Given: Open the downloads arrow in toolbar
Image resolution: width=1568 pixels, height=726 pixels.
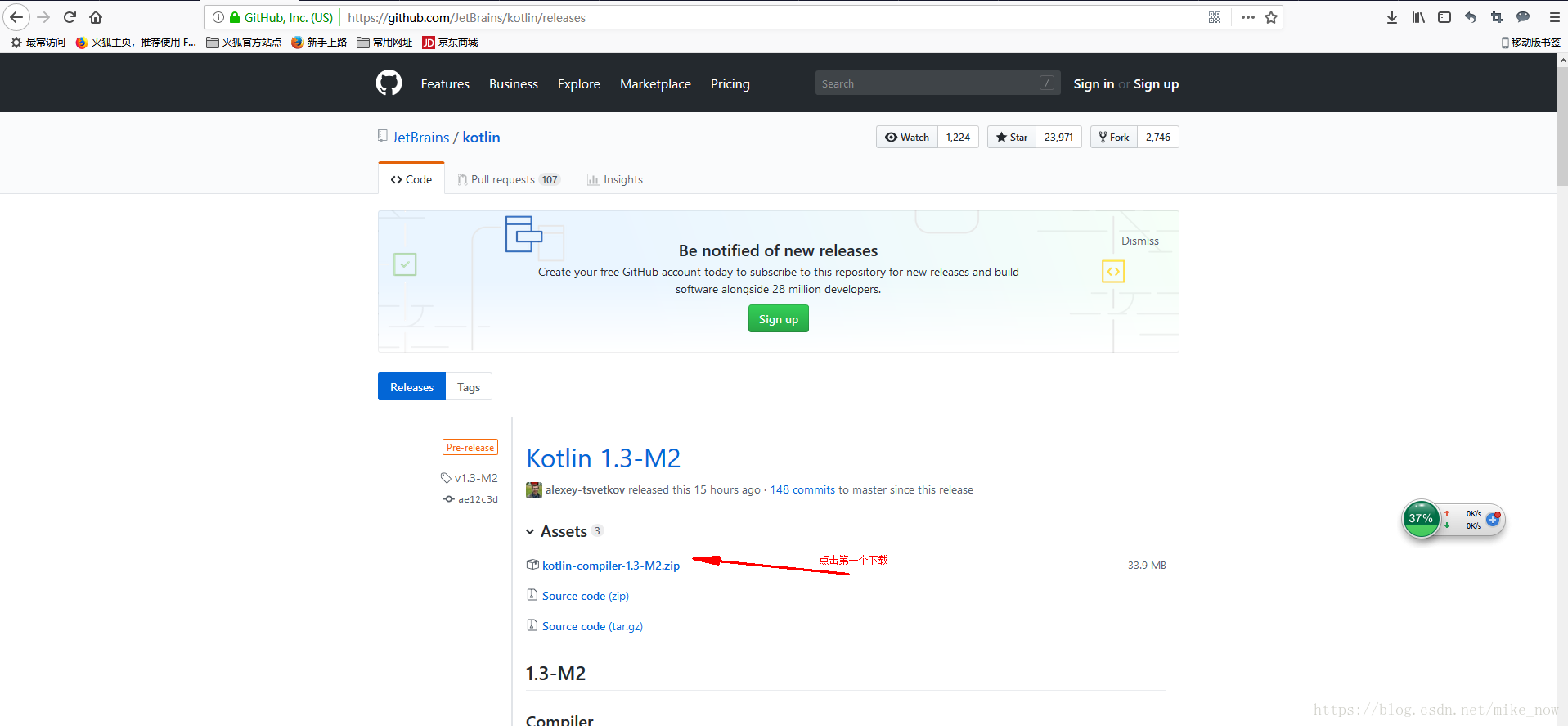Looking at the screenshot, I should pyautogui.click(x=1392, y=17).
